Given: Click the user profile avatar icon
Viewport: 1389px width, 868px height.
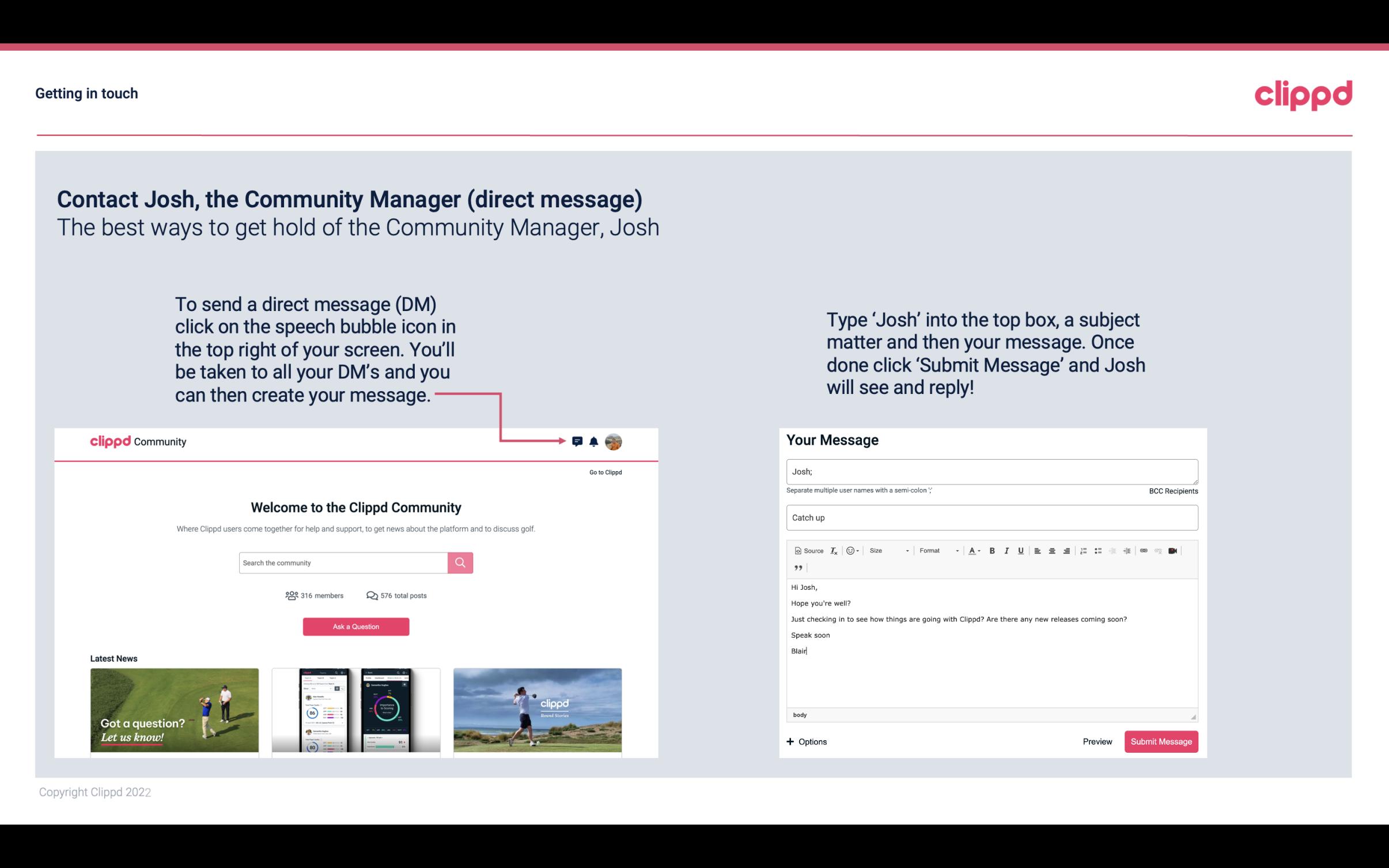Looking at the screenshot, I should [613, 441].
